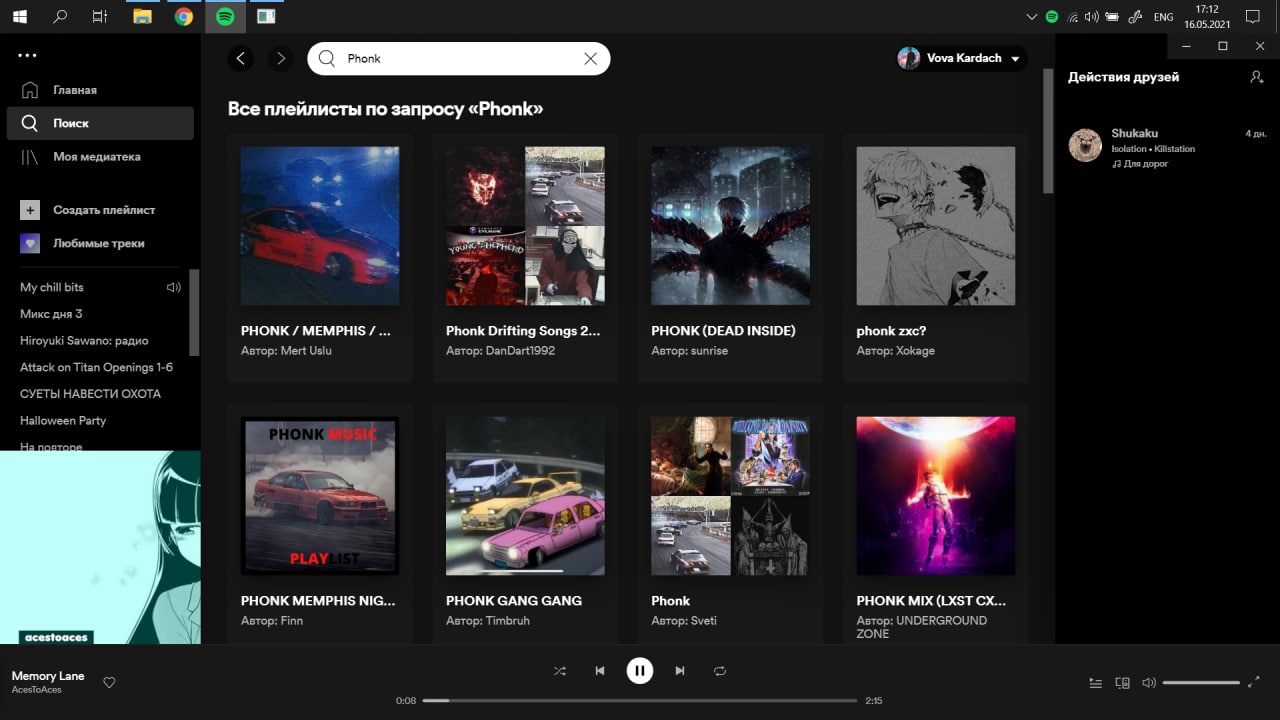Open the phonk zxc? playlist
Image resolution: width=1280 pixels, height=720 pixels.
[935, 257]
